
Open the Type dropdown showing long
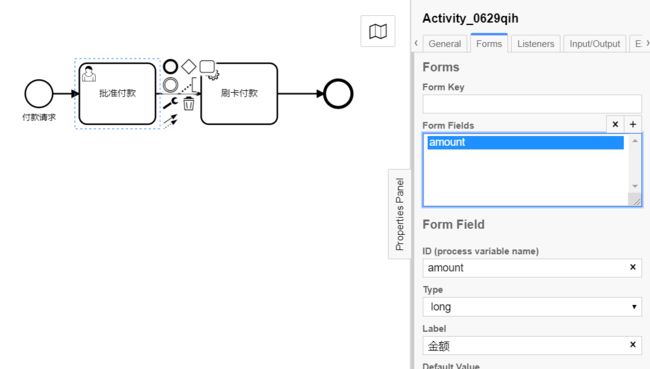(x=532, y=307)
